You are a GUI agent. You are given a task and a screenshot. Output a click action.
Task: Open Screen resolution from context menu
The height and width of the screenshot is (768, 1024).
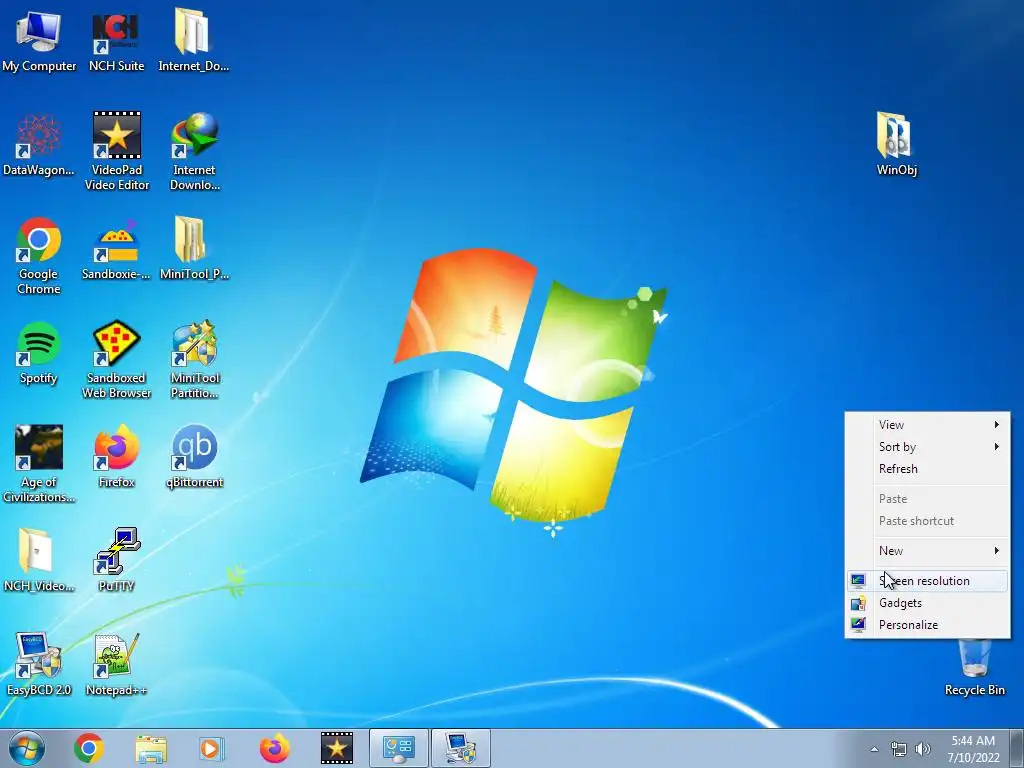pyautogui.click(x=927, y=581)
